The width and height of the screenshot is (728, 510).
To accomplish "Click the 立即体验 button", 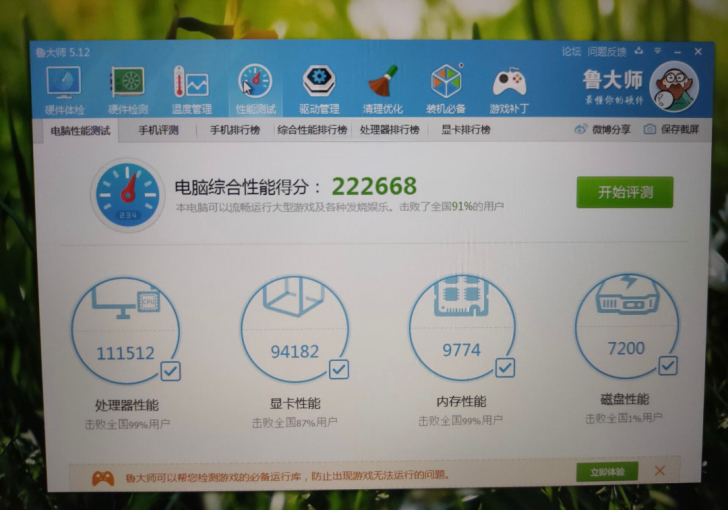I will 607,472.
